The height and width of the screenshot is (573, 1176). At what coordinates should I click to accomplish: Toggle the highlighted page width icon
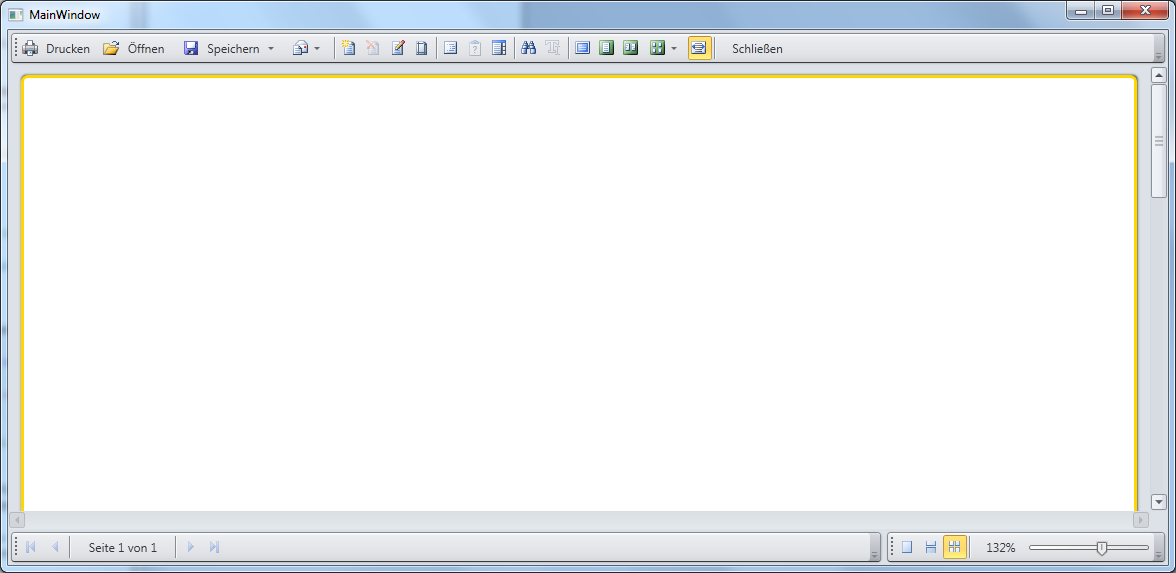(700, 49)
